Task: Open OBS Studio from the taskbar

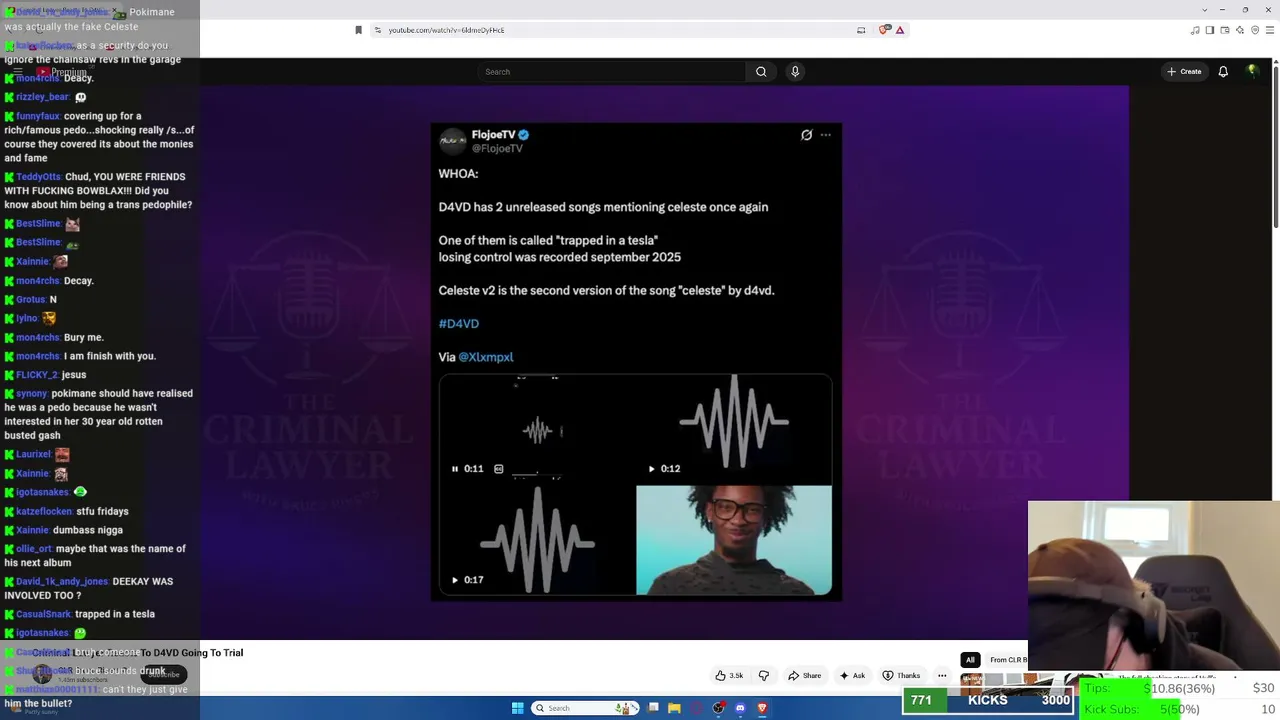Action: [x=719, y=708]
